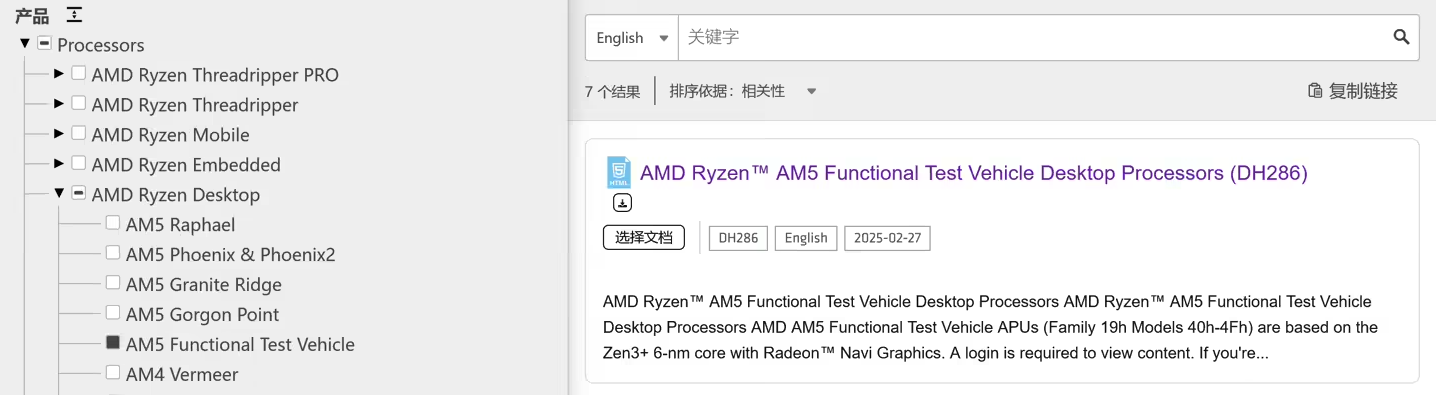Click the AM5 Gorgon Point label
This screenshot has width=1436, height=395.
(202, 315)
